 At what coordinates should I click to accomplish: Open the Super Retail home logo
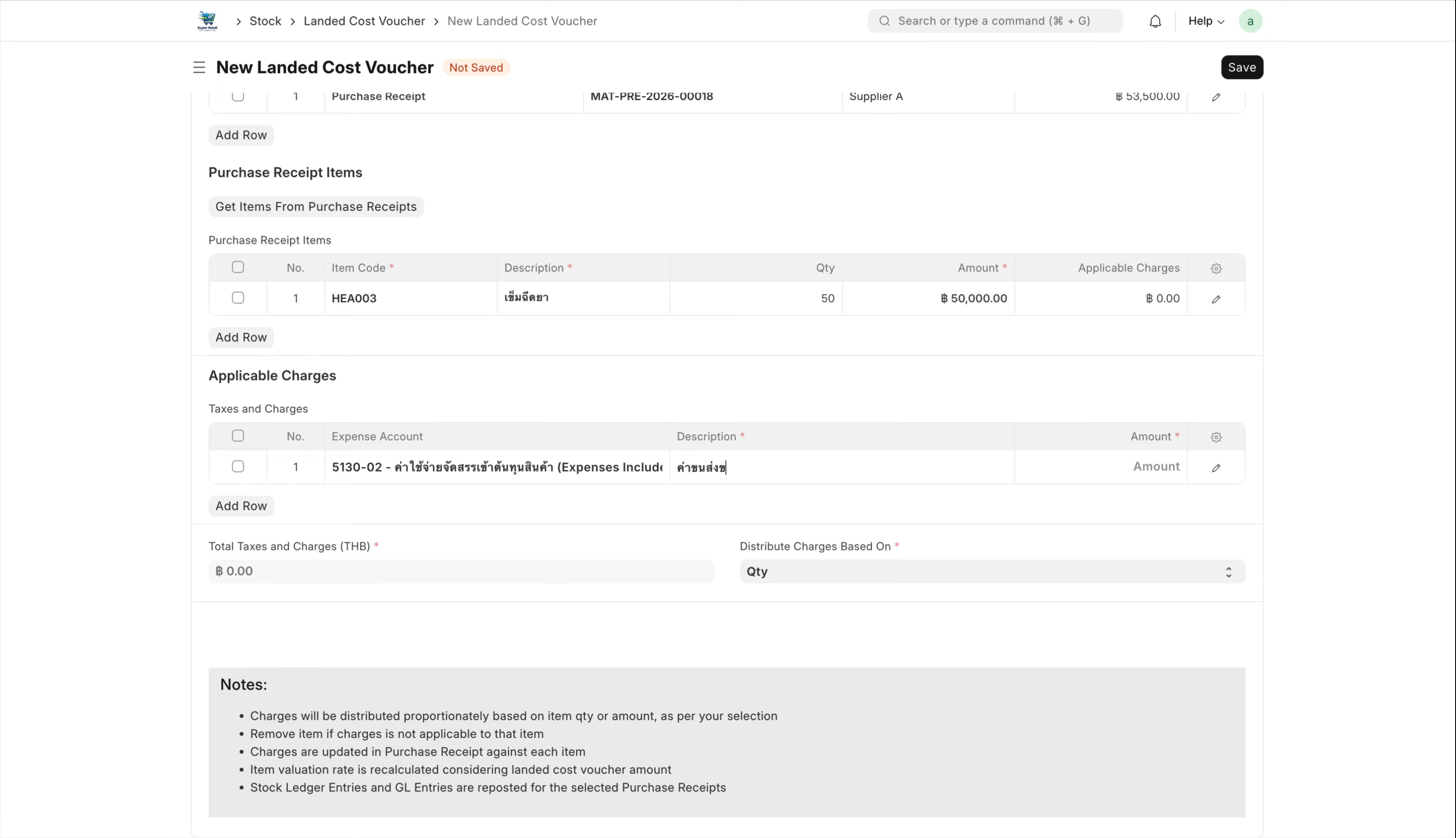(207, 21)
